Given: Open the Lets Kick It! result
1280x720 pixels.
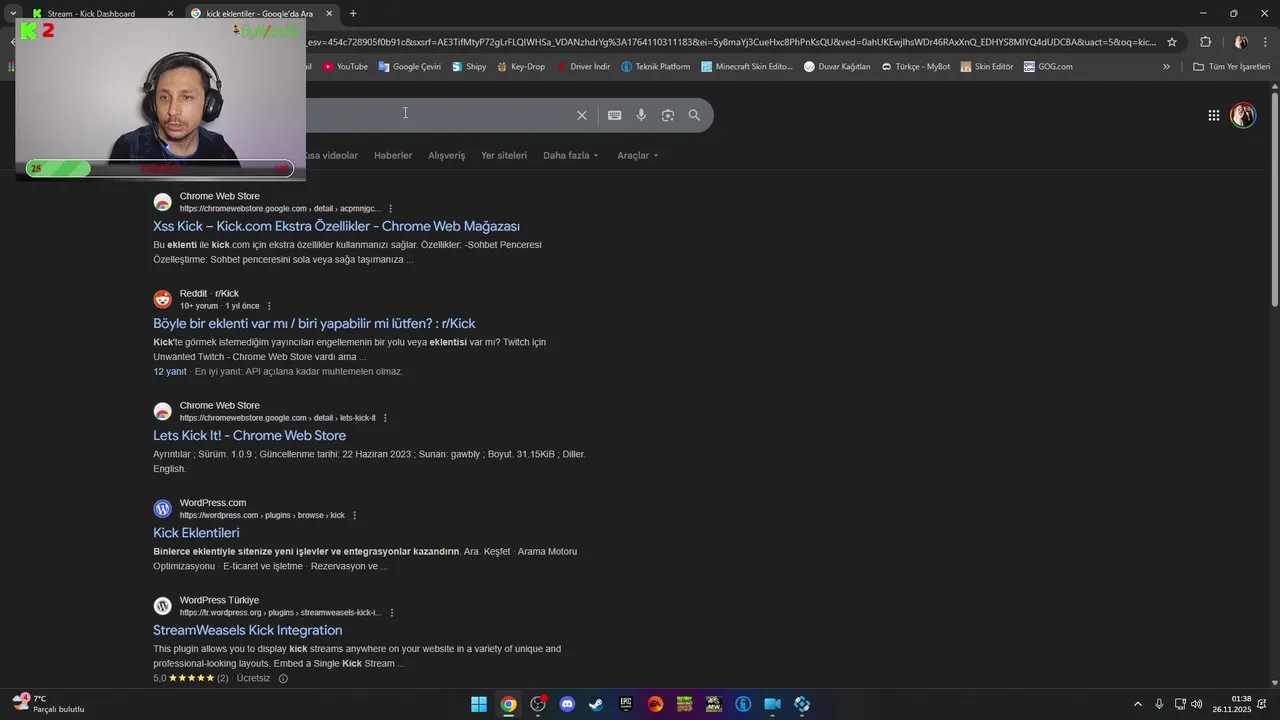Looking at the screenshot, I should pyautogui.click(x=249, y=435).
